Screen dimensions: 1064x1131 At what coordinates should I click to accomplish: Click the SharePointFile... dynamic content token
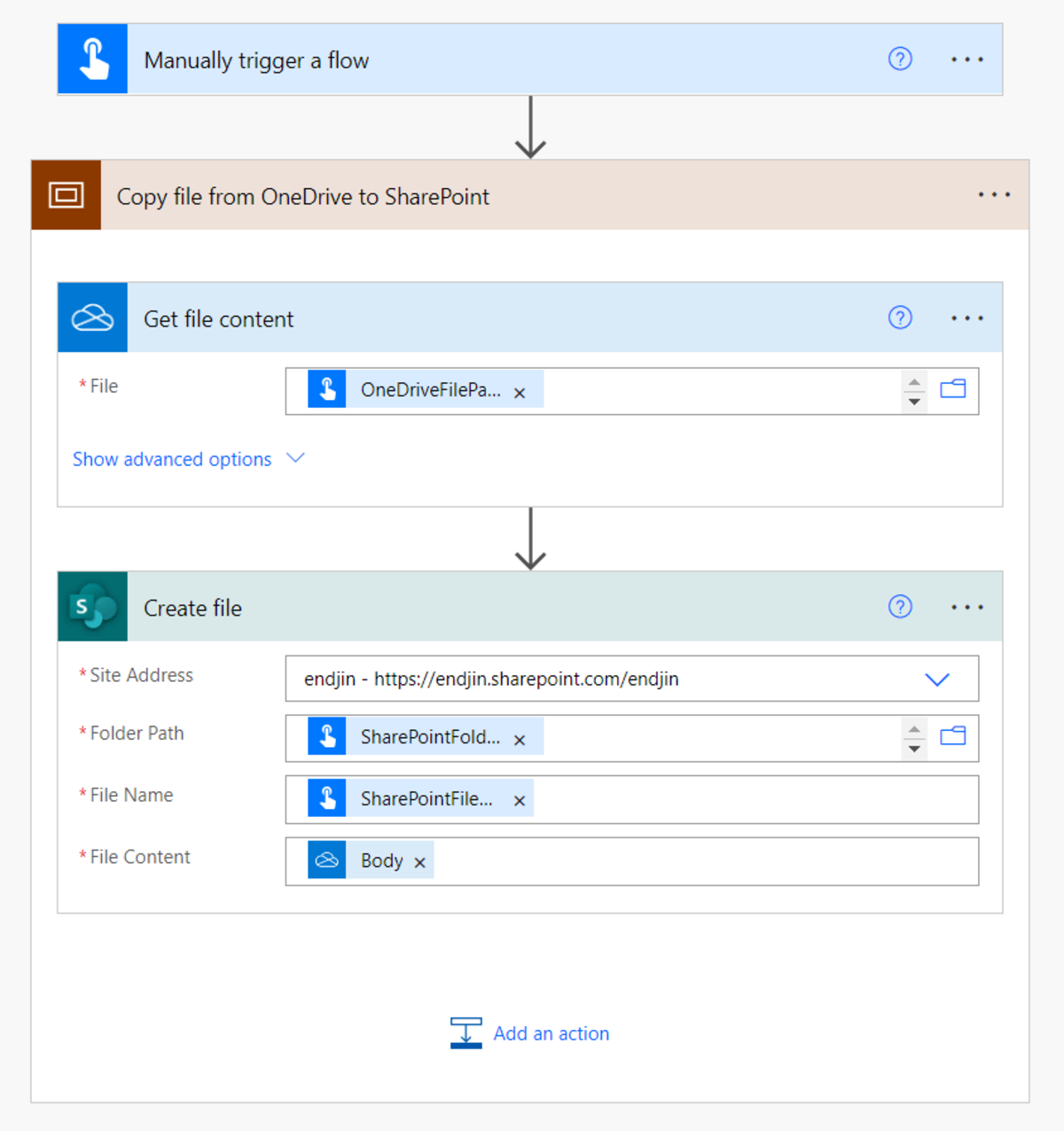coord(420,798)
